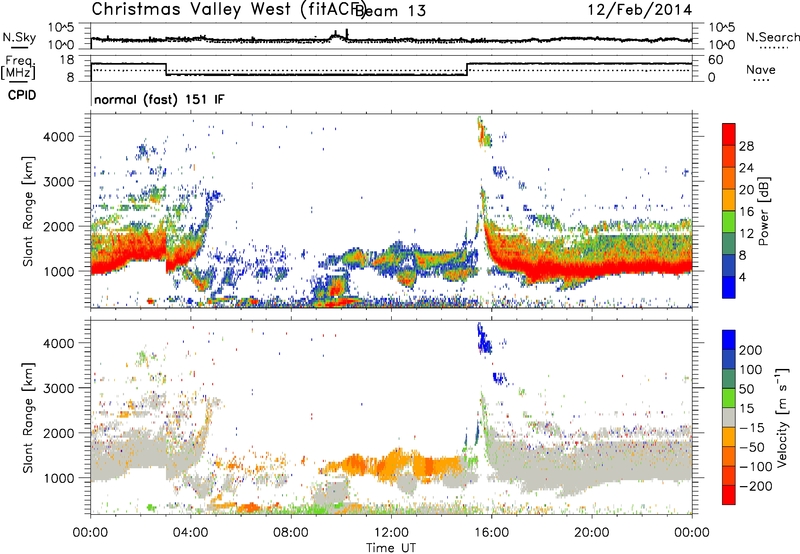The width and height of the screenshot is (800, 554).
Task: Click the 'Nave' legend label
Action: [x=760, y=70]
